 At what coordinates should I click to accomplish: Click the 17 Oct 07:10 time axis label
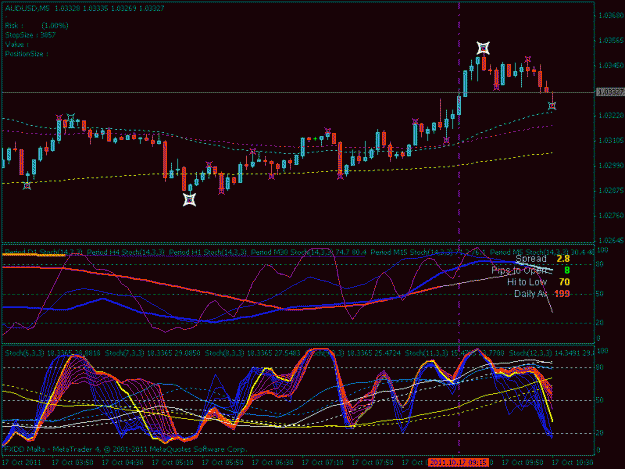point(322,463)
